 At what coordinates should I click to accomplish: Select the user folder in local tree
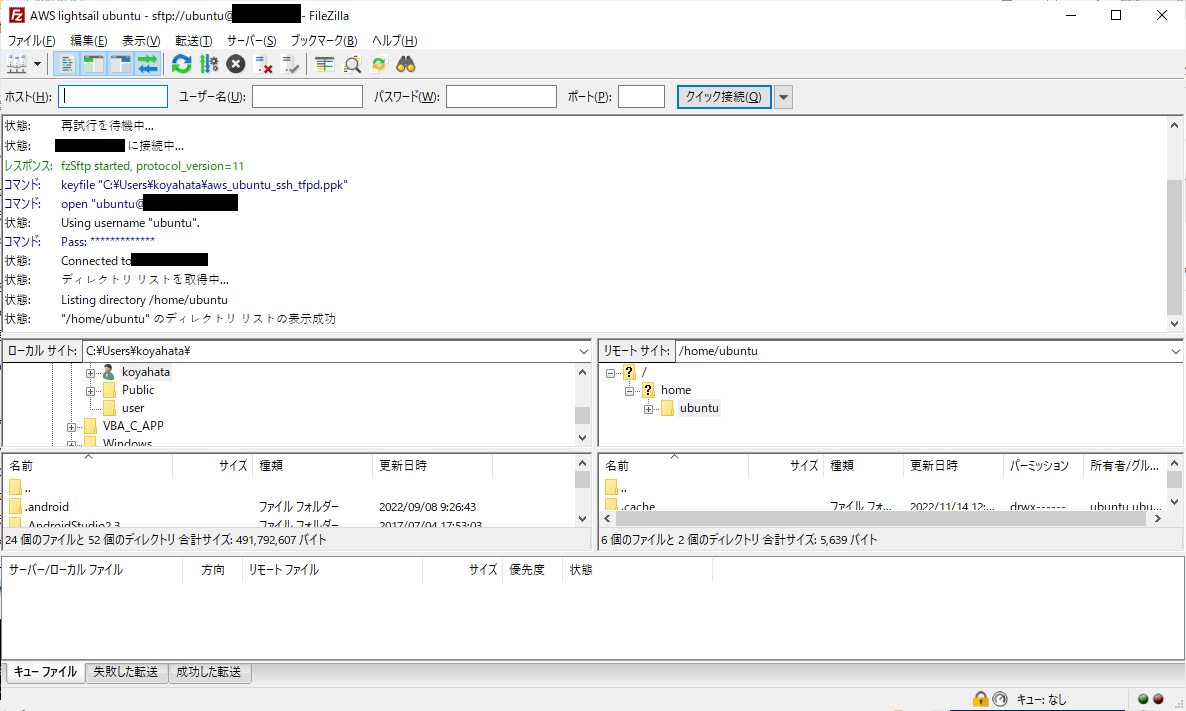click(133, 408)
